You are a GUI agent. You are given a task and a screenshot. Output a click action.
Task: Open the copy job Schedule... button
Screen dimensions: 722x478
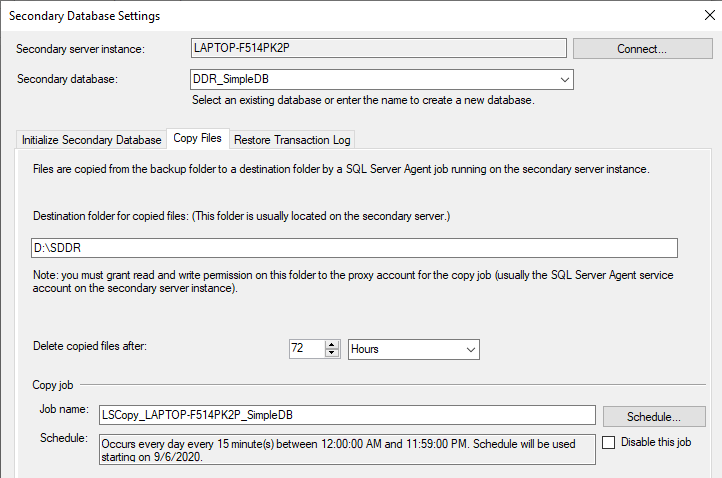click(x=653, y=416)
